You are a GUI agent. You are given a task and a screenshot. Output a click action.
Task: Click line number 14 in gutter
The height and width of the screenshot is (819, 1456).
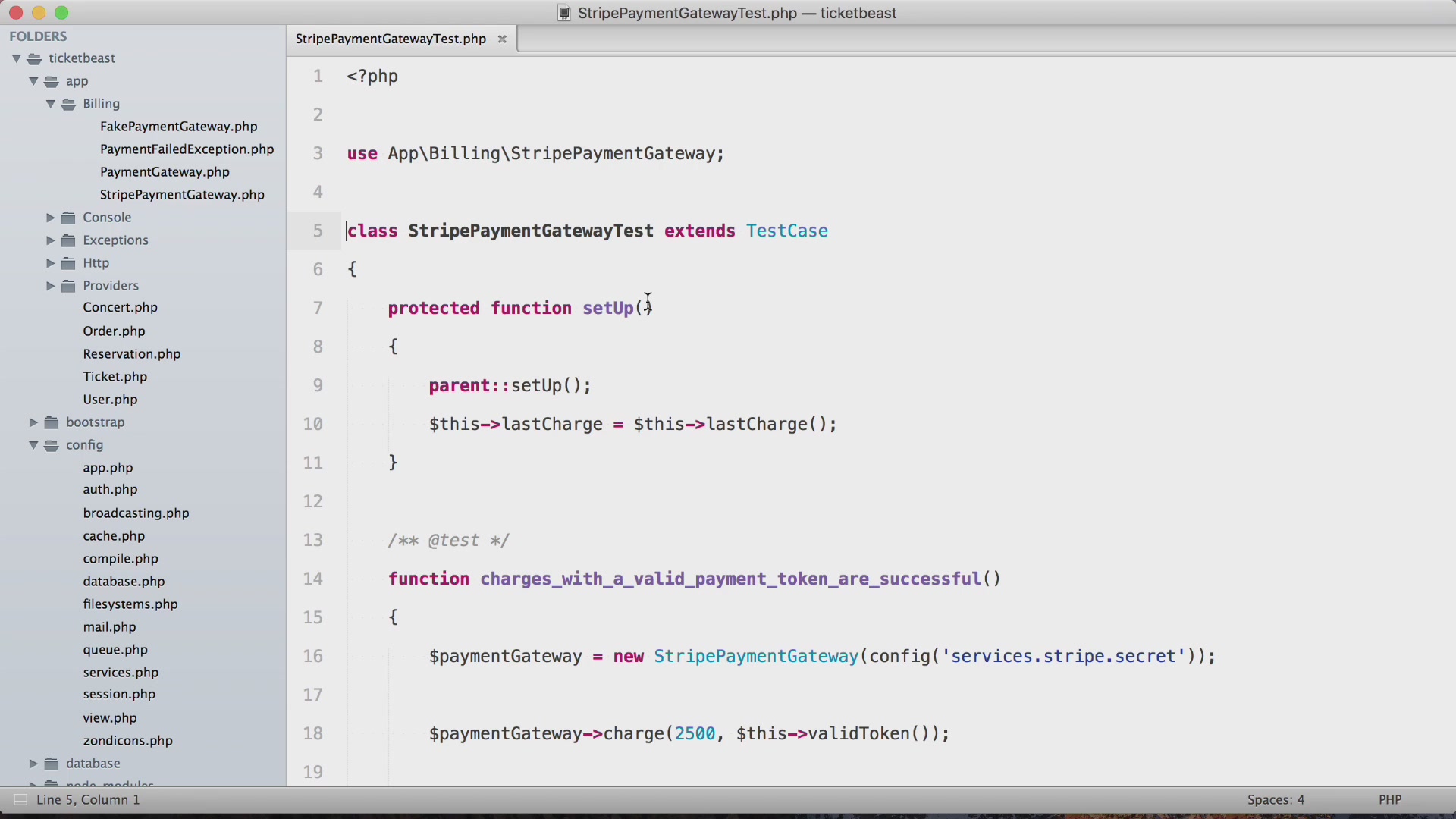click(313, 579)
